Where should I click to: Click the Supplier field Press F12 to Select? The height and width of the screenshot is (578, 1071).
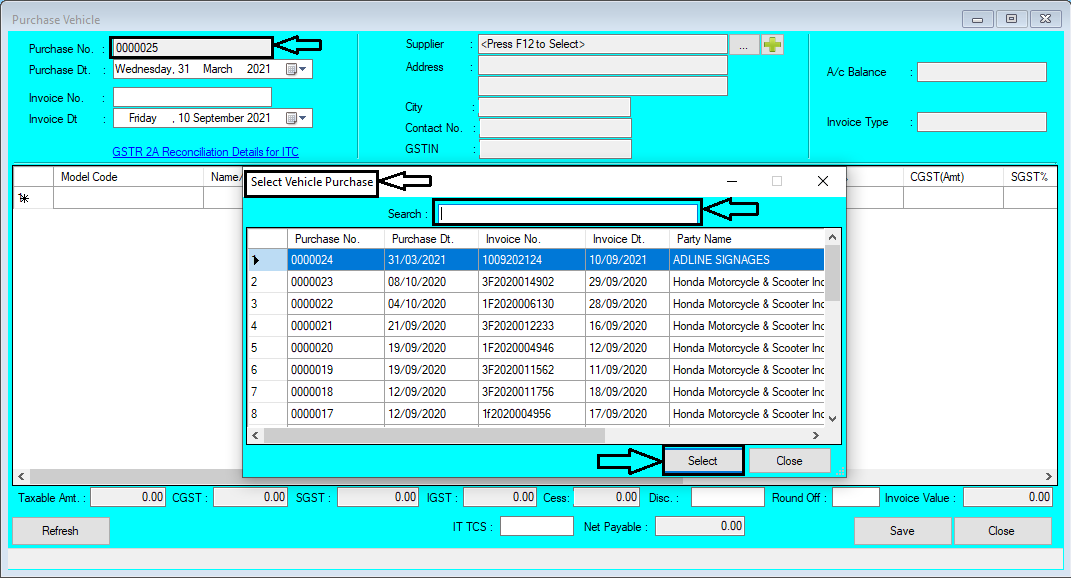pos(602,44)
